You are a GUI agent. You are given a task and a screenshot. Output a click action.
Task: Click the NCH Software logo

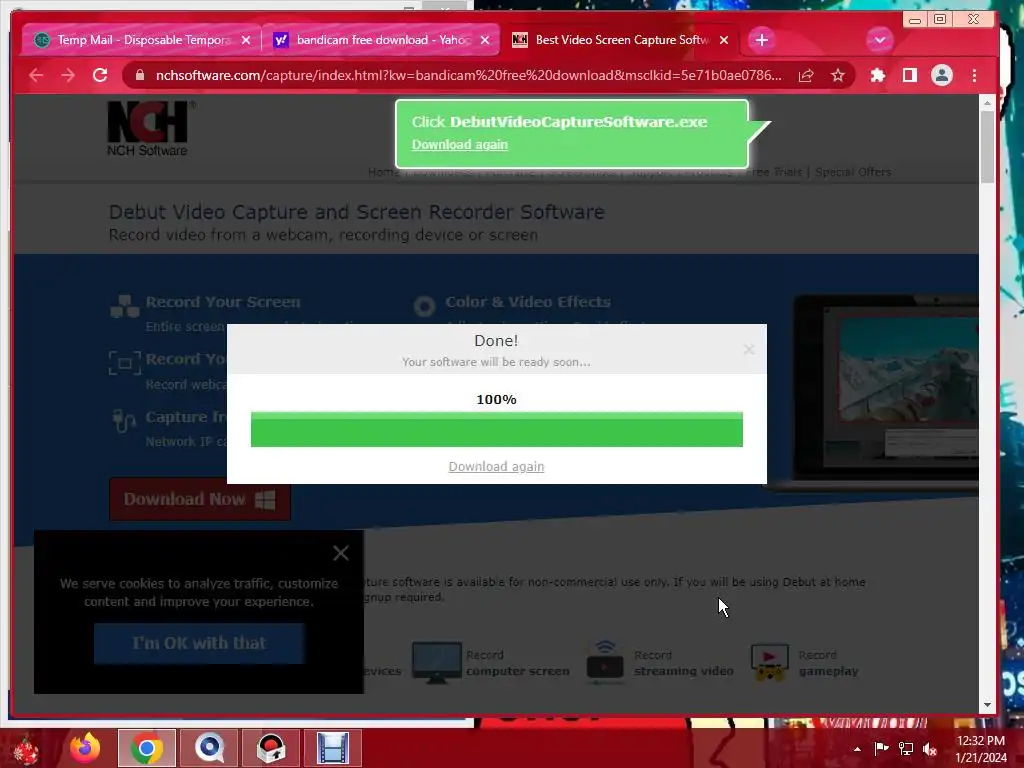(148, 129)
